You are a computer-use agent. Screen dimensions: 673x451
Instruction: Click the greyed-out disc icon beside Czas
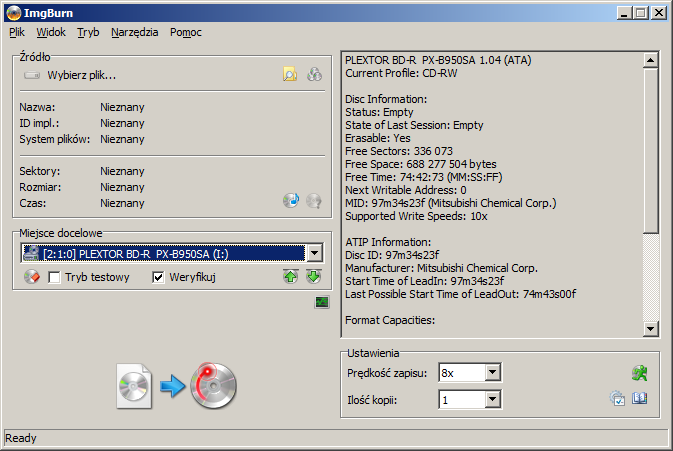click(314, 200)
